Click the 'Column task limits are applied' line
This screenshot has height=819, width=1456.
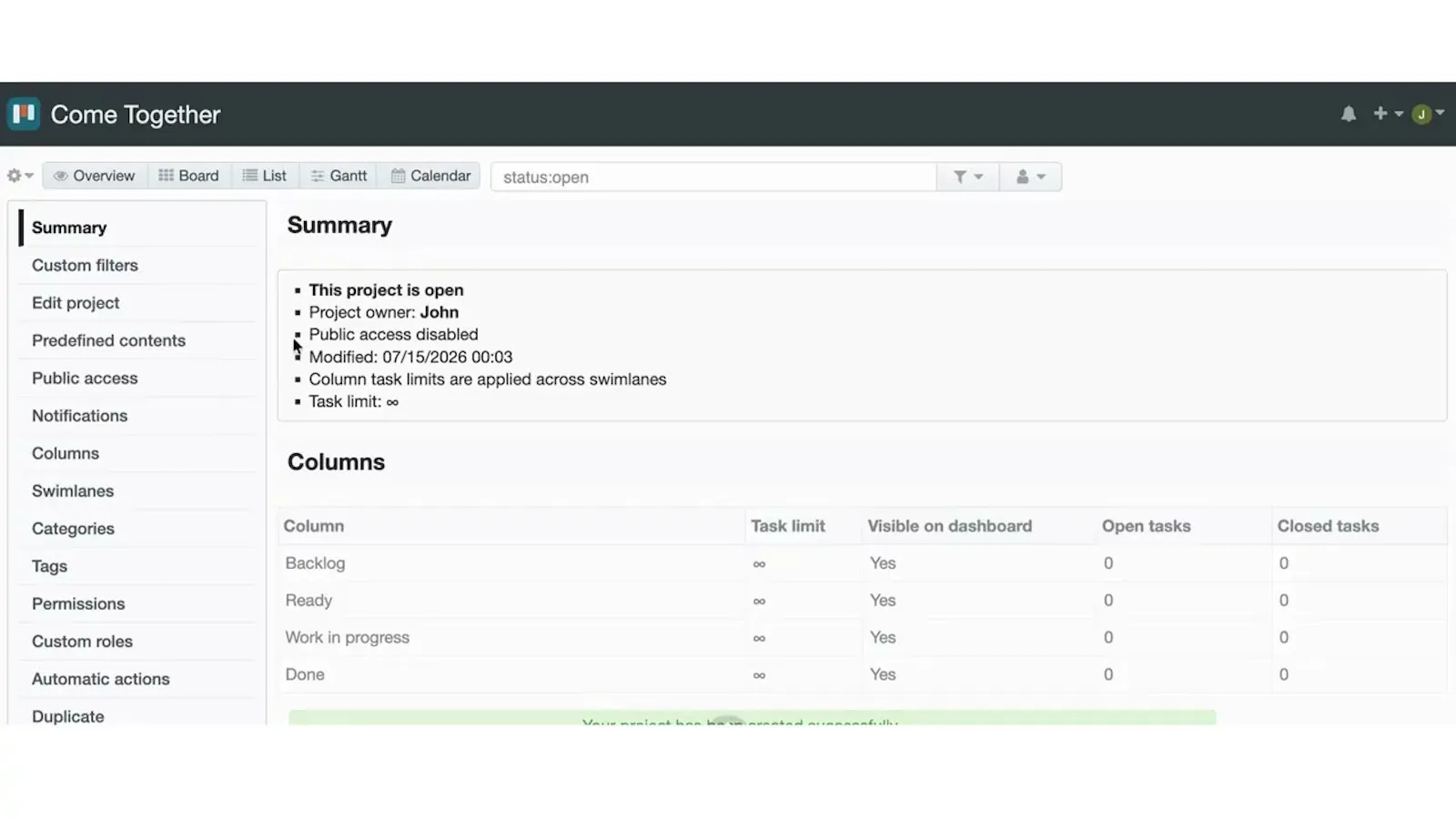pyautogui.click(x=487, y=379)
